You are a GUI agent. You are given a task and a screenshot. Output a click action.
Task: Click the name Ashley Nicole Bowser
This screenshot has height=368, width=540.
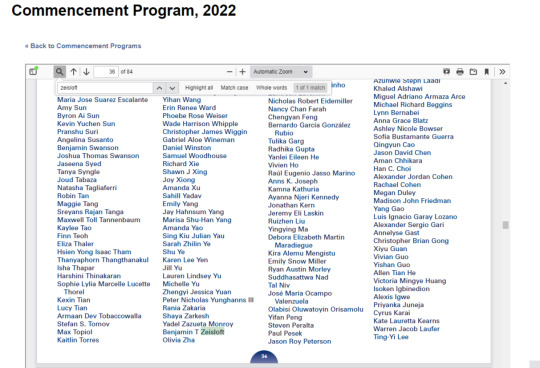[408, 128]
